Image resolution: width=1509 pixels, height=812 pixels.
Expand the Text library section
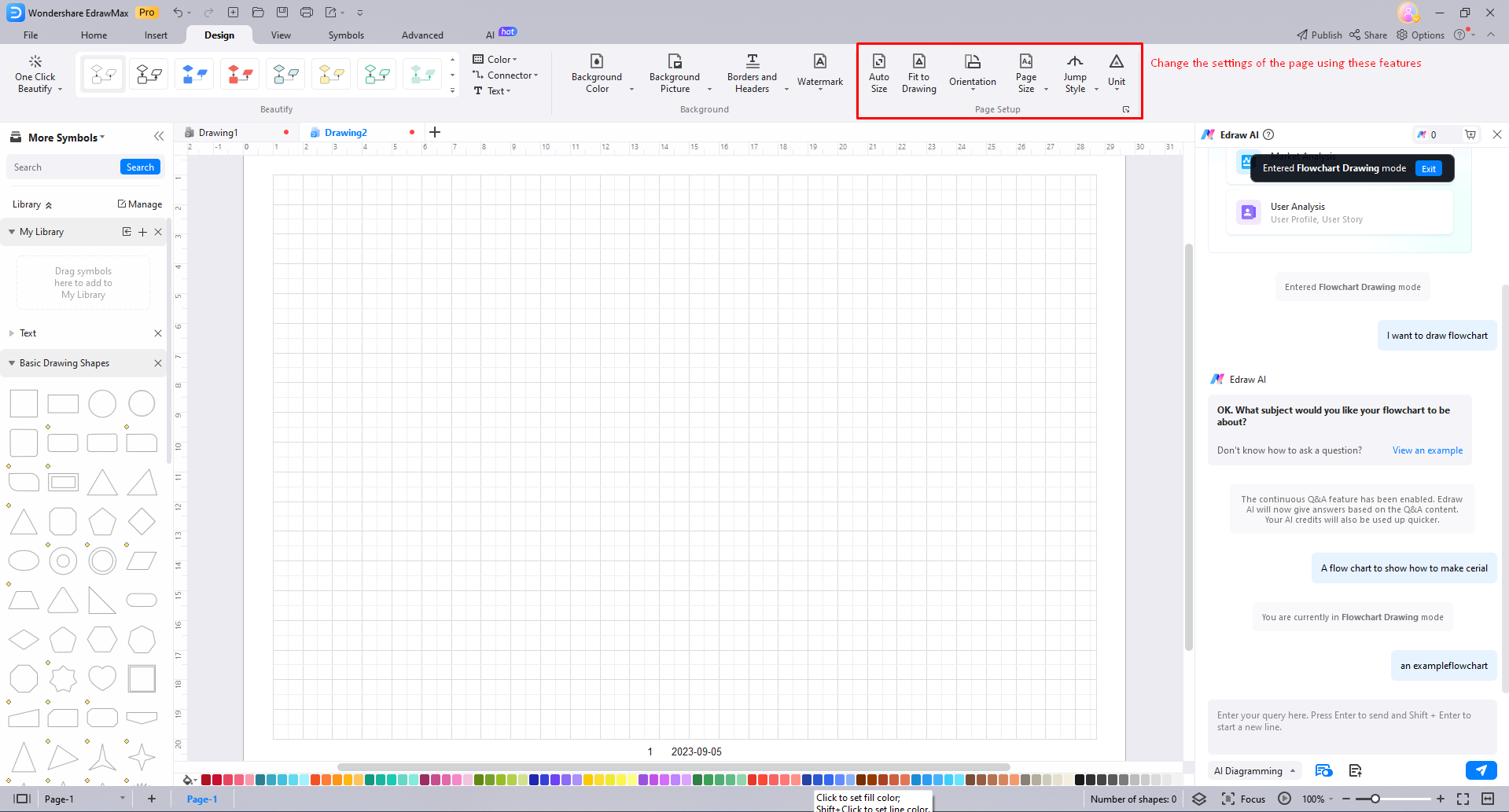(12, 333)
